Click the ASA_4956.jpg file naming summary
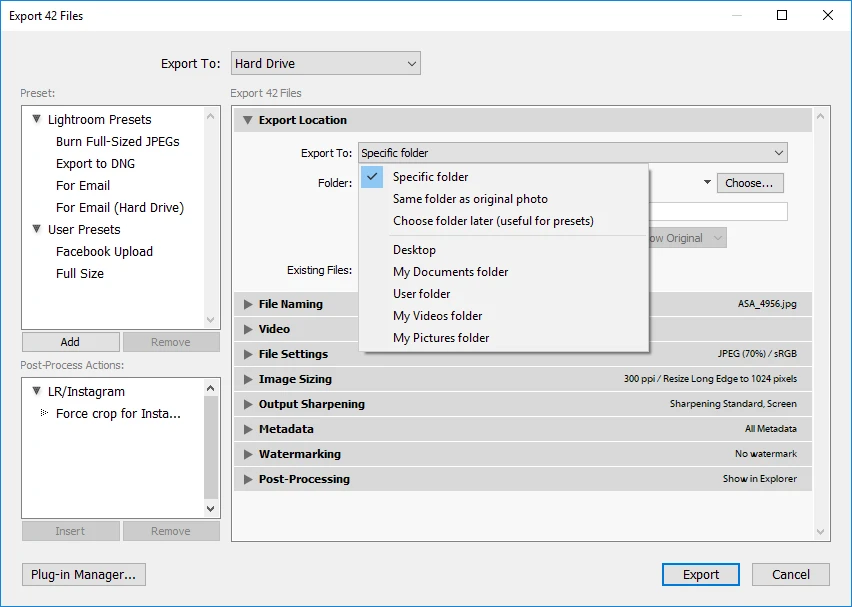The image size is (852, 607). (767, 304)
